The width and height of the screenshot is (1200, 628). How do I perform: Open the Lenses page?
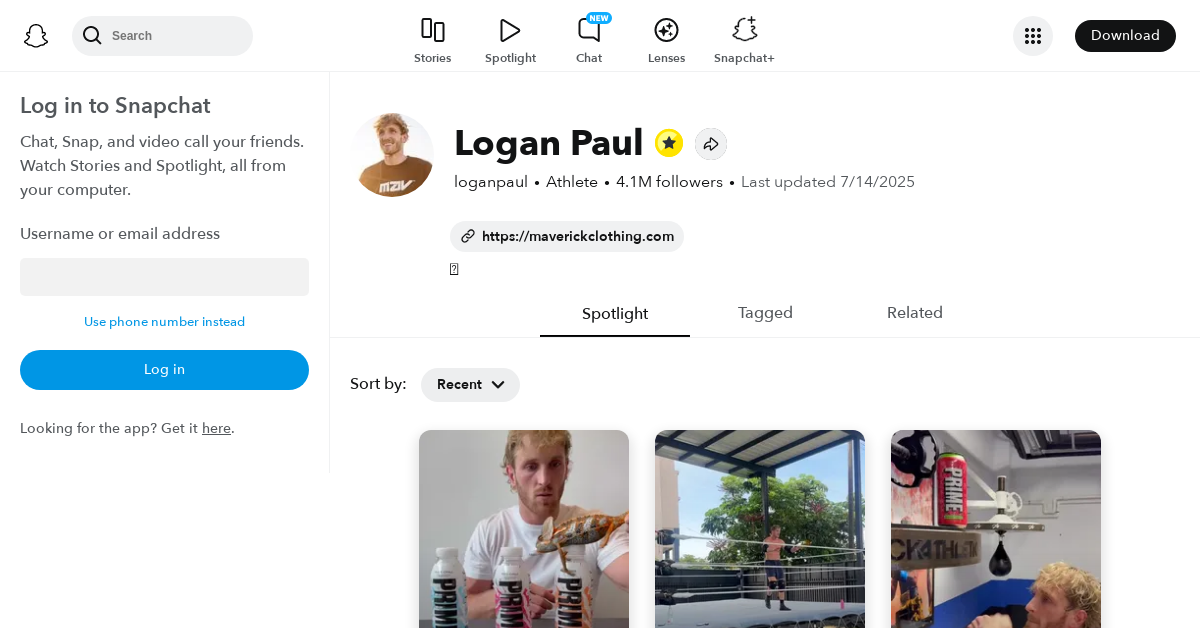(x=666, y=41)
